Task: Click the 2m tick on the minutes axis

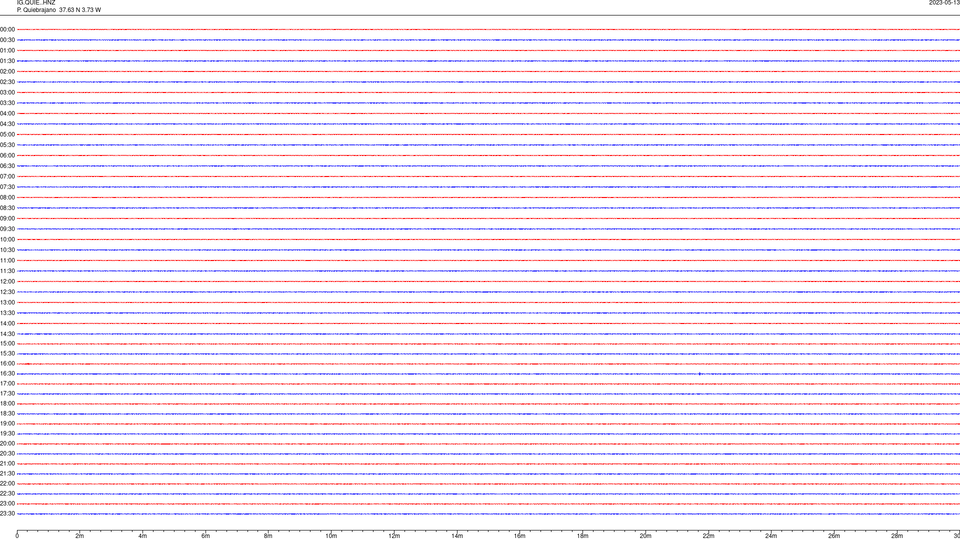Action: pos(80,536)
